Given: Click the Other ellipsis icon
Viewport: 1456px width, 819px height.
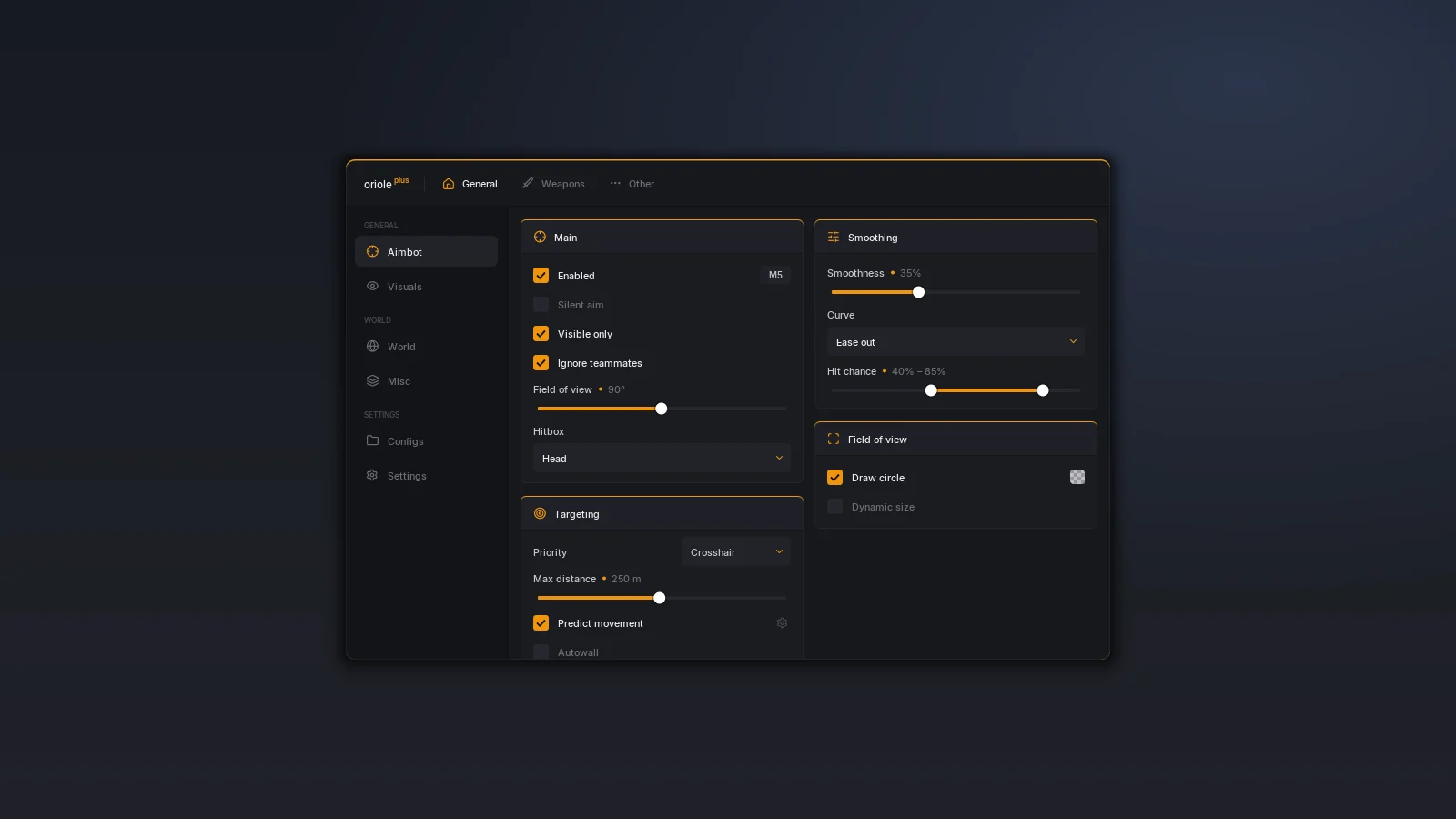Looking at the screenshot, I should click(615, 183).
